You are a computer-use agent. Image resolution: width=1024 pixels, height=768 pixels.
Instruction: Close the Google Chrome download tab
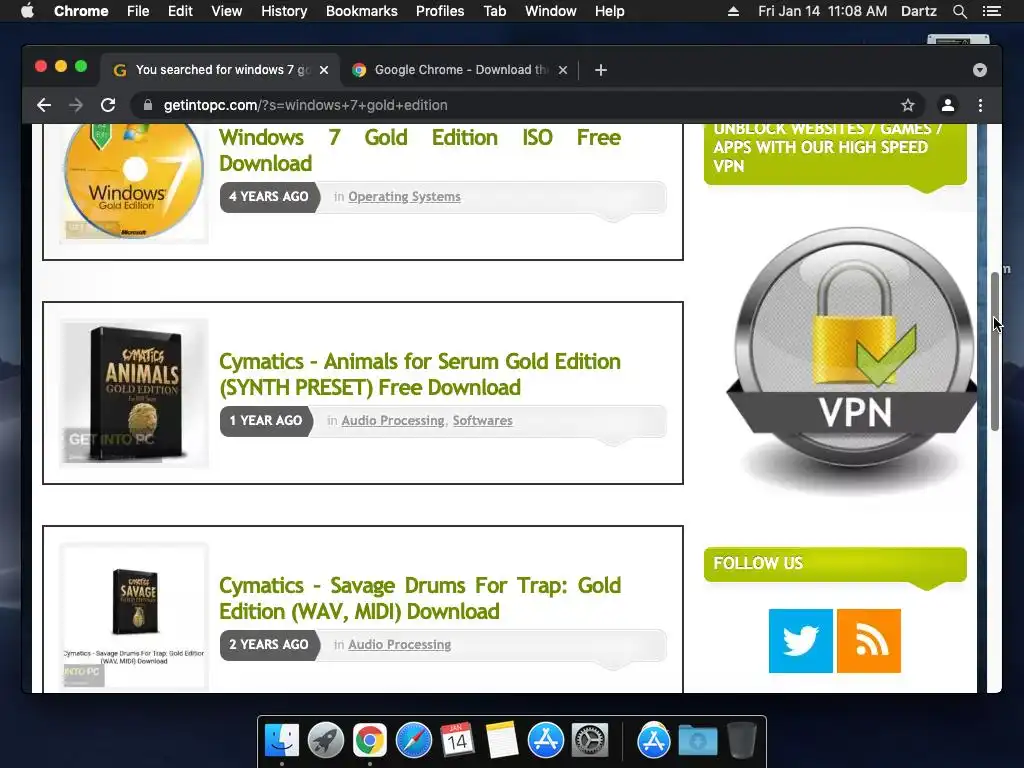click(563, 70)
